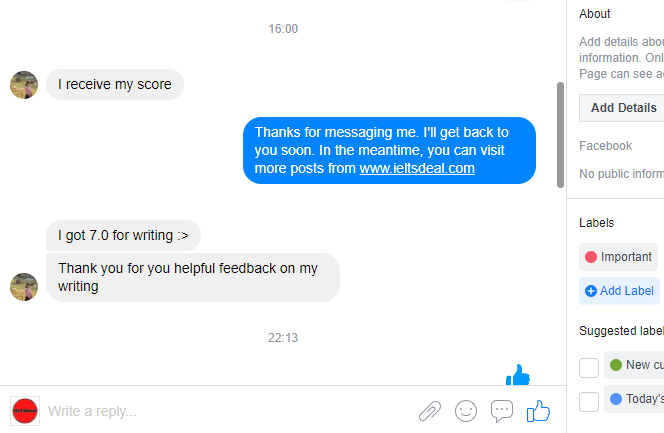Image resolution: width=664 pixels, height=433 pixels.
Task: Open saved replies speech bubble icon
Action: tap(502, 411)
